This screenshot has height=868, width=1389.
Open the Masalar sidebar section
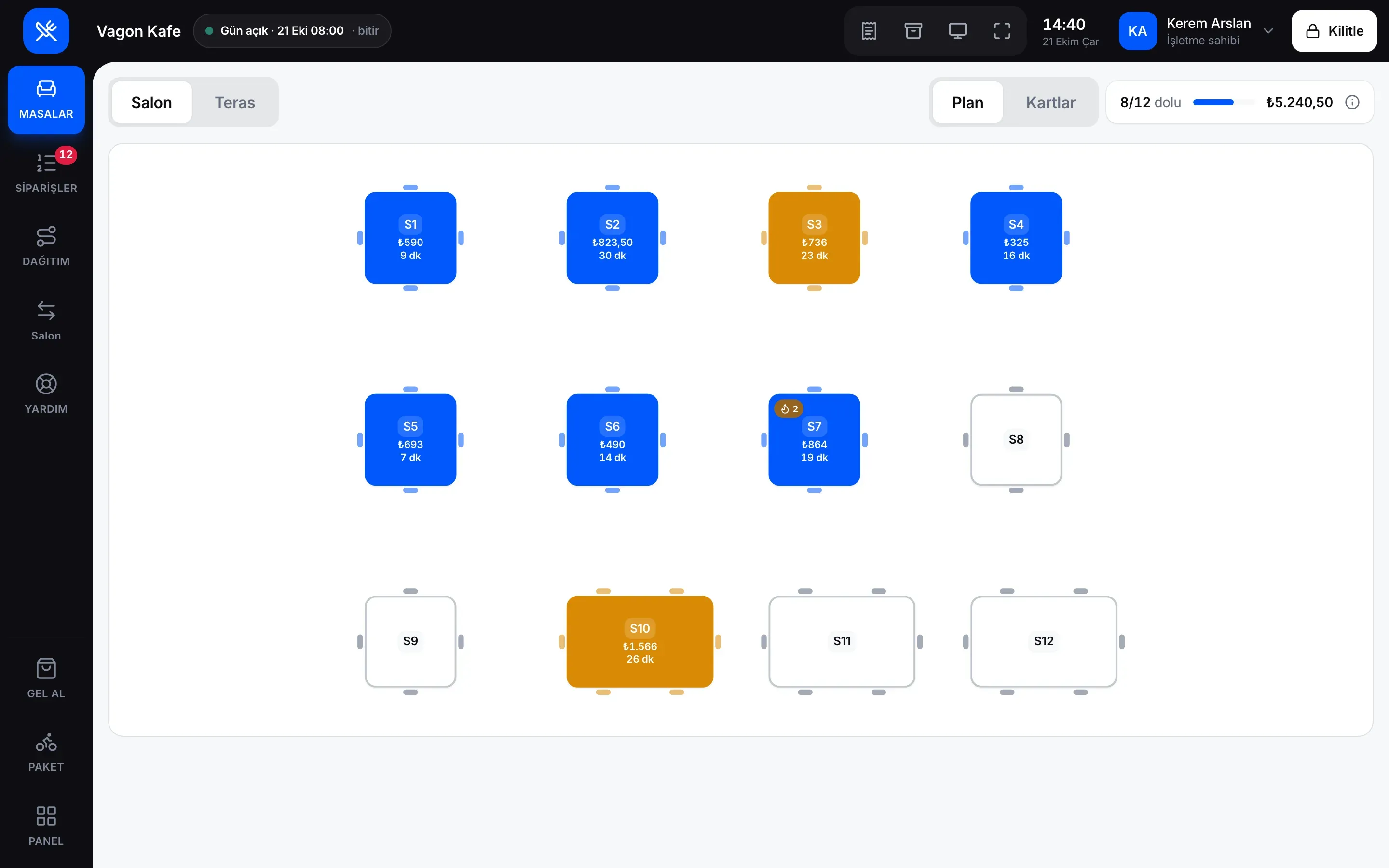pos(46,99)
